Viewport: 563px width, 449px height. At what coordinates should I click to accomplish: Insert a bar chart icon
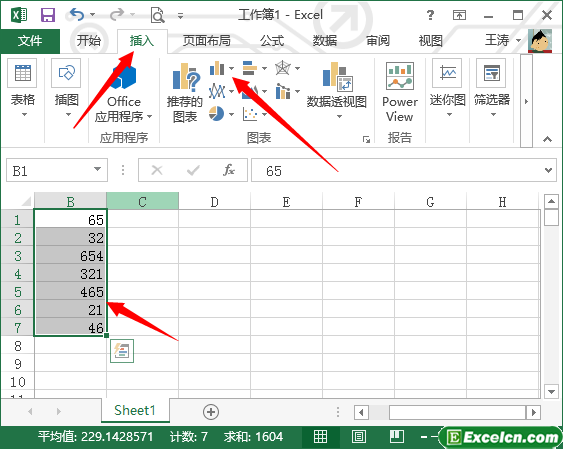(x=250, y=68)
